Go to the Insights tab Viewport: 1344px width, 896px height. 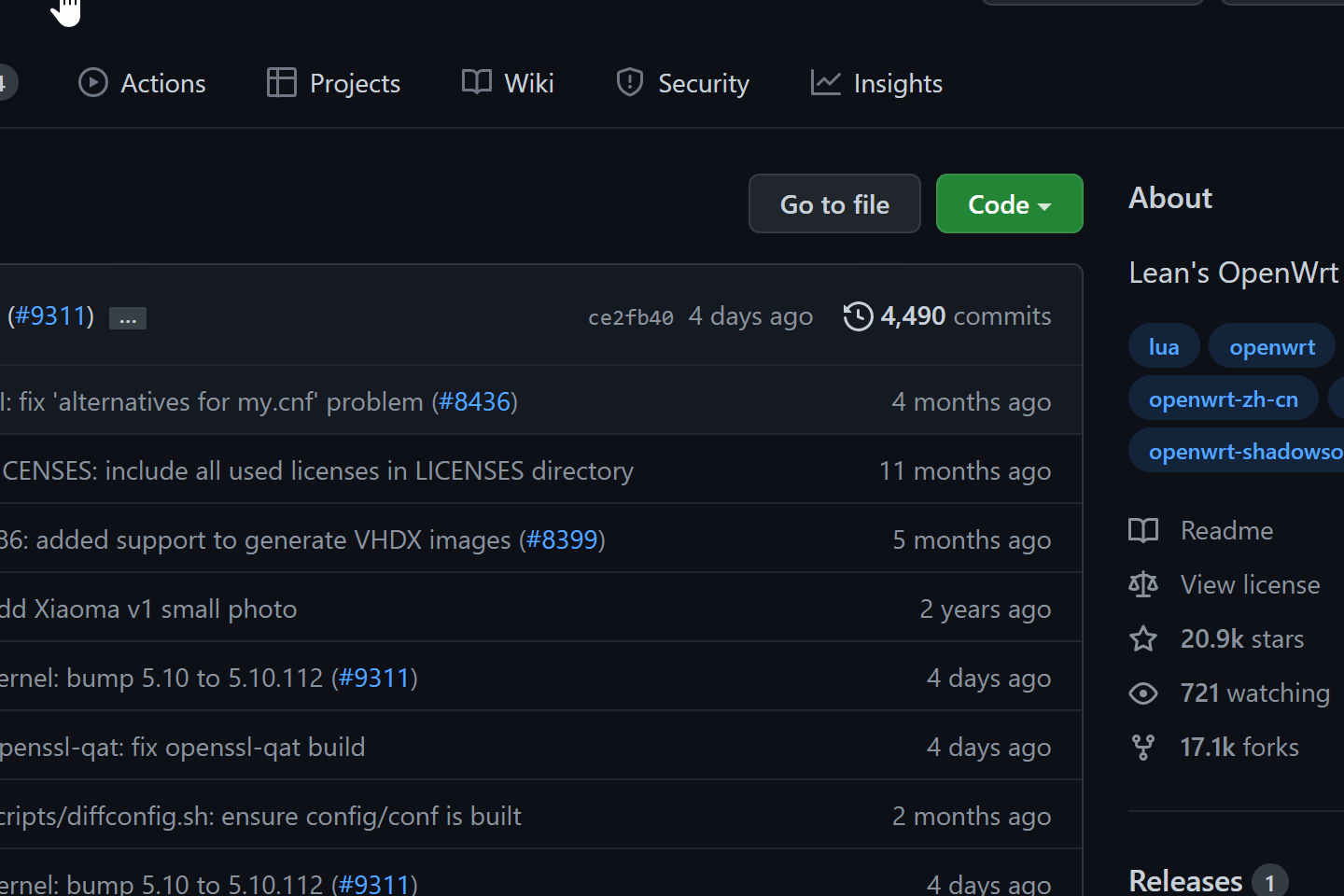[876, 83]
